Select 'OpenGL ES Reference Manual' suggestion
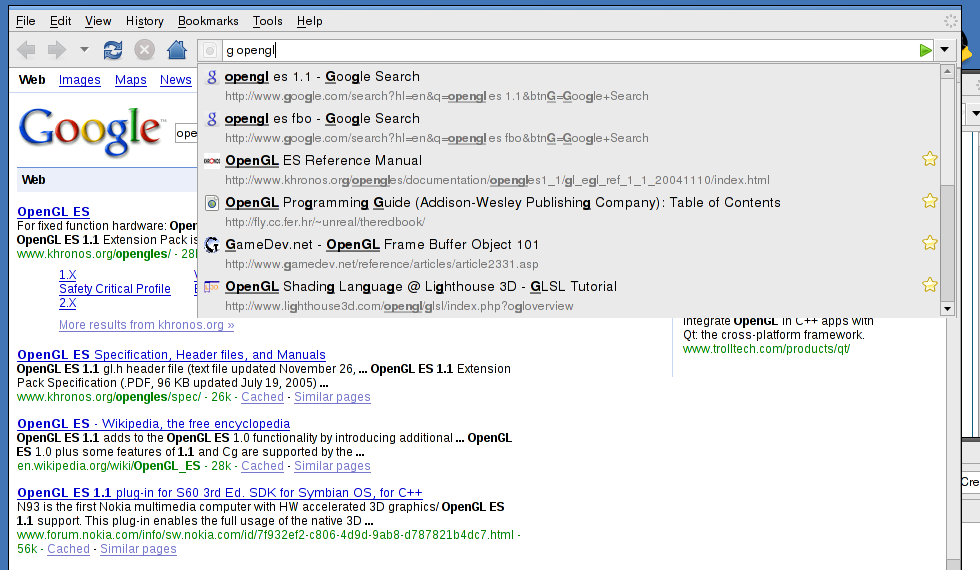 569,169
